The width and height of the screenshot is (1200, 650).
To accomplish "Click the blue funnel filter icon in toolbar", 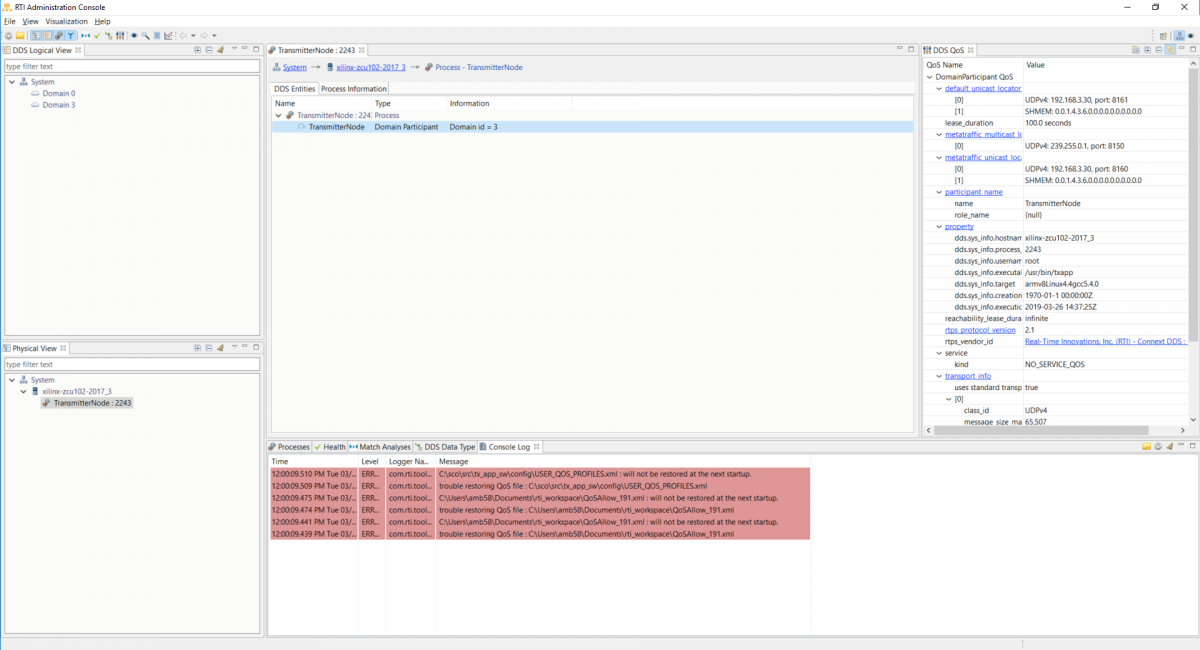I will click(71, 35).
